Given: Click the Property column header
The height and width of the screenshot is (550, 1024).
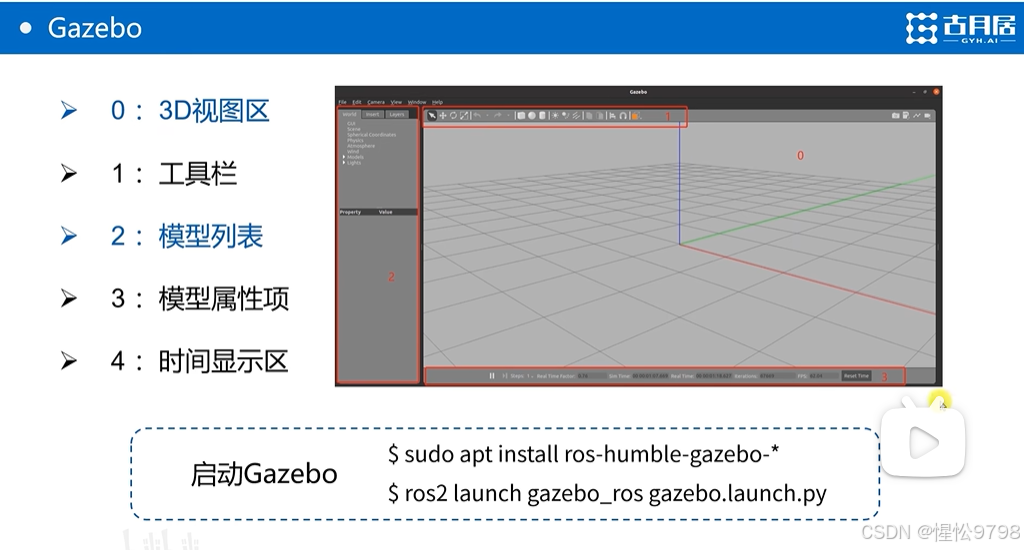Looking at the screenshot, I should pyautogui.click(x=351, y=212).
